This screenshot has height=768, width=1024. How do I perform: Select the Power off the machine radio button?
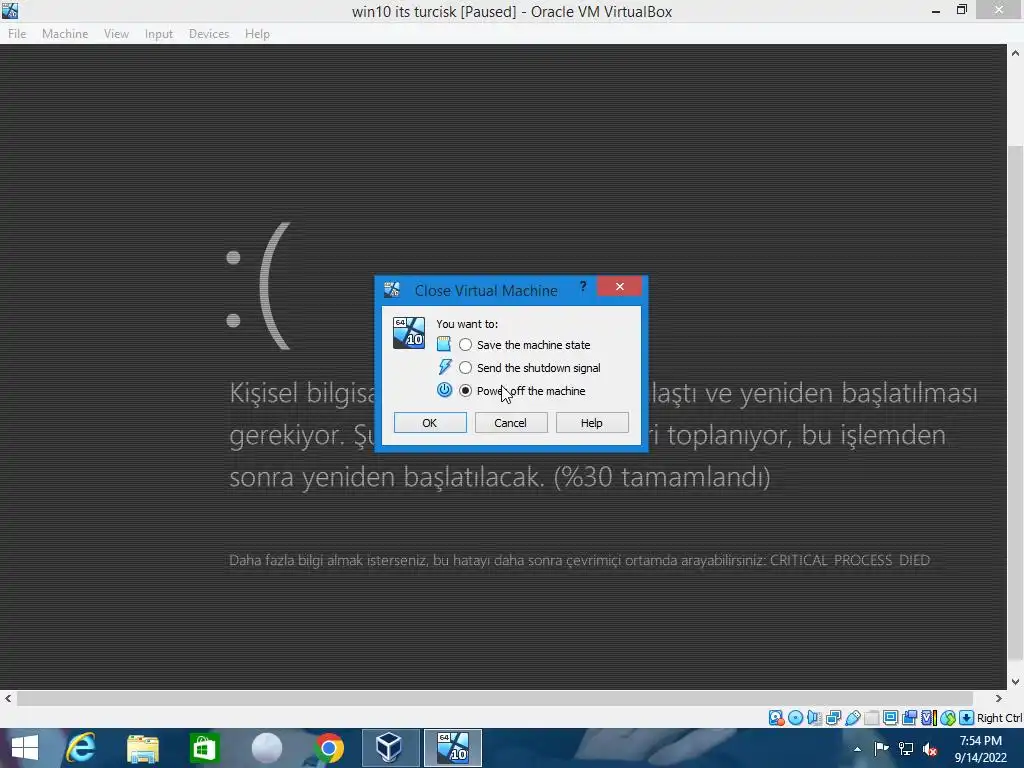click(465, 391)
